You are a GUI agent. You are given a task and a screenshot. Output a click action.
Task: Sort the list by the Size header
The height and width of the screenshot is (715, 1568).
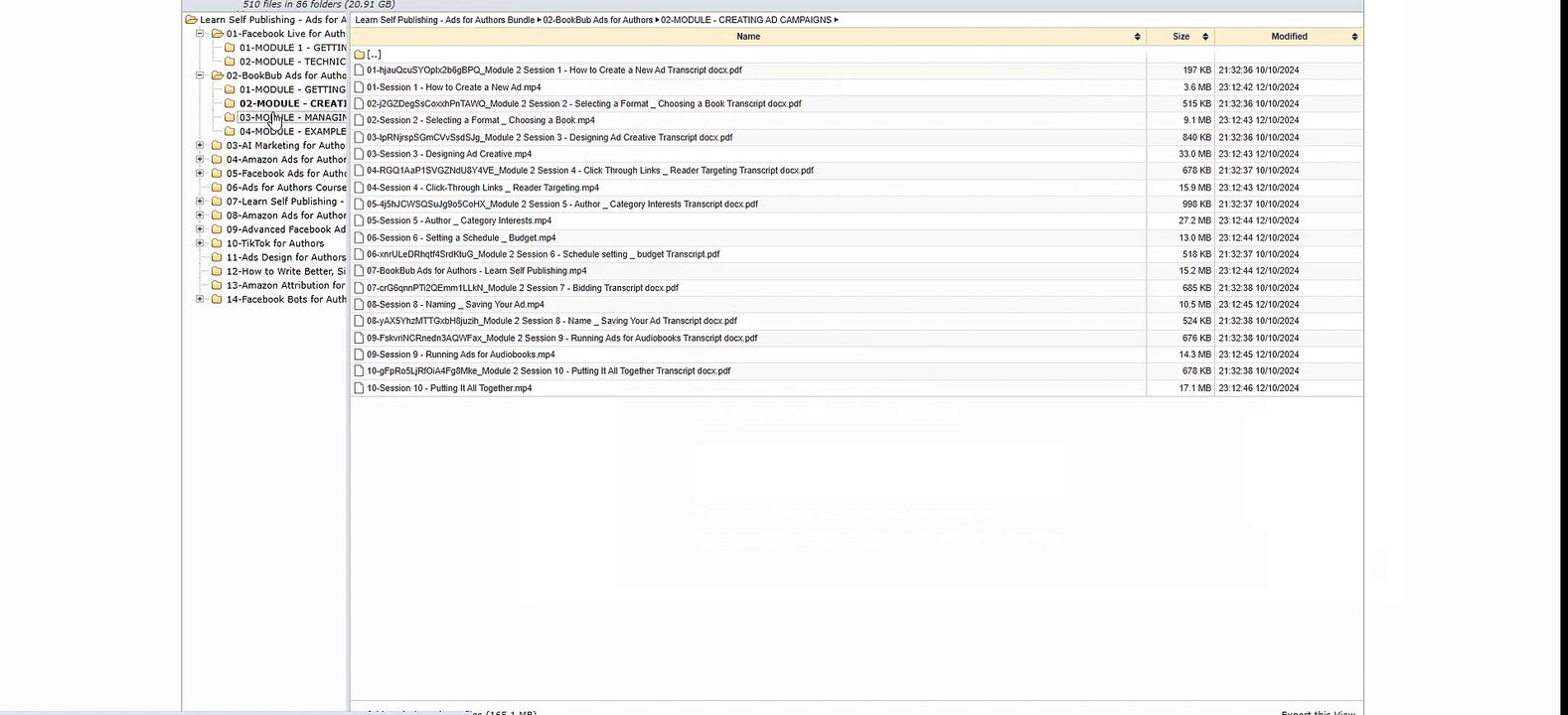1180,37
